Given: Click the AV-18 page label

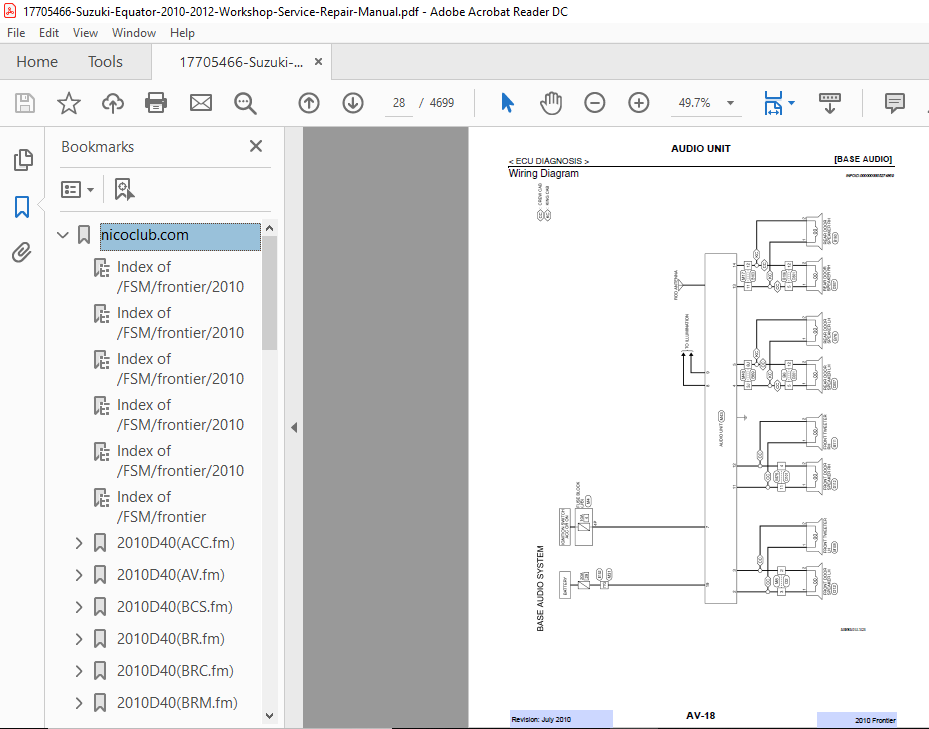Looking at the screenshot, I should (700, 715).
